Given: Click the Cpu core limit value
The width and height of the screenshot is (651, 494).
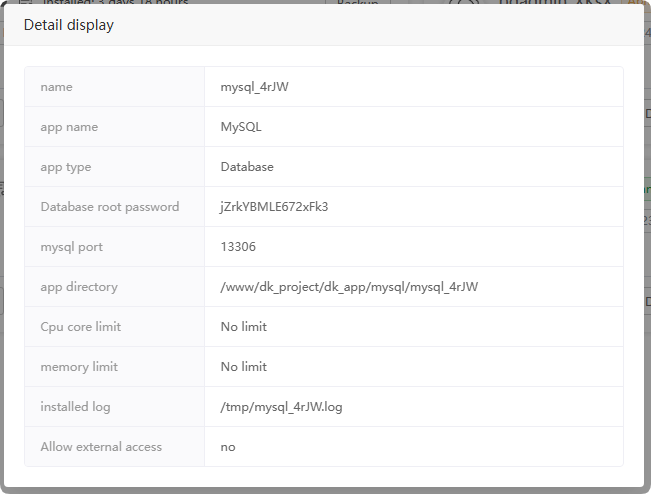Looking at the screenshot, I should click(244, 327).
